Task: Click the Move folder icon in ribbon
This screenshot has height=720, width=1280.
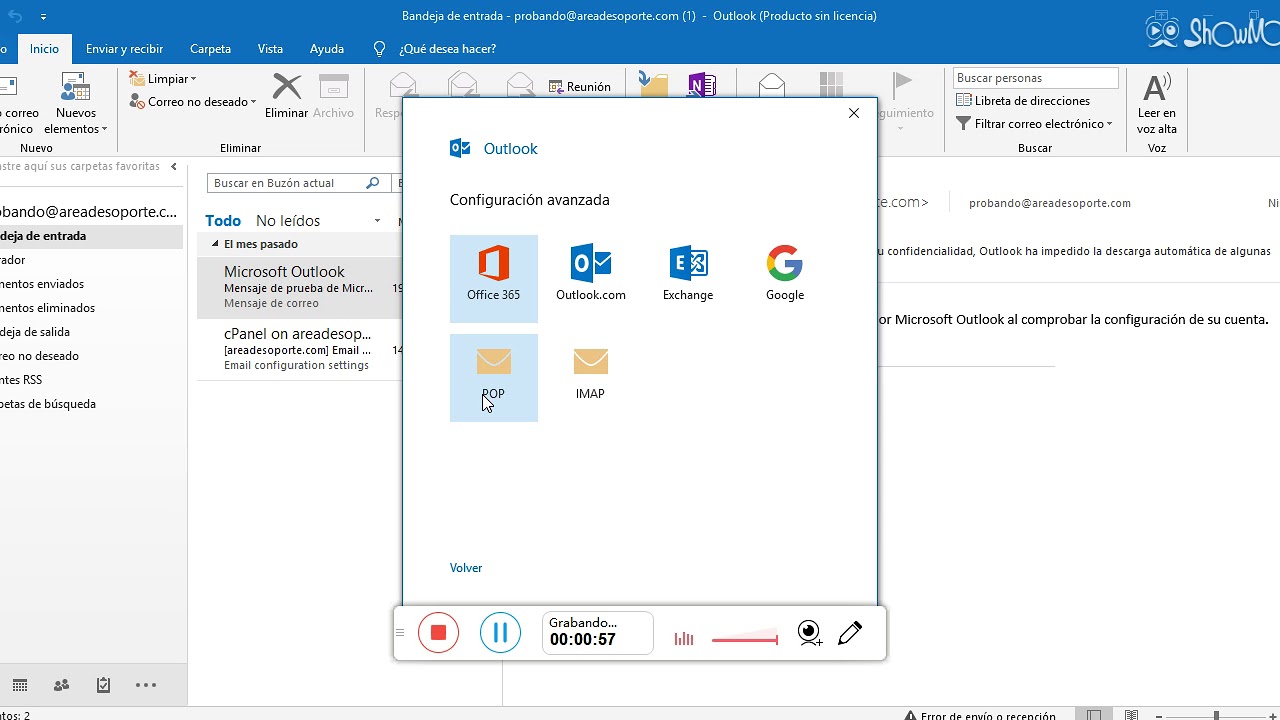Action: tap(652, 85)
